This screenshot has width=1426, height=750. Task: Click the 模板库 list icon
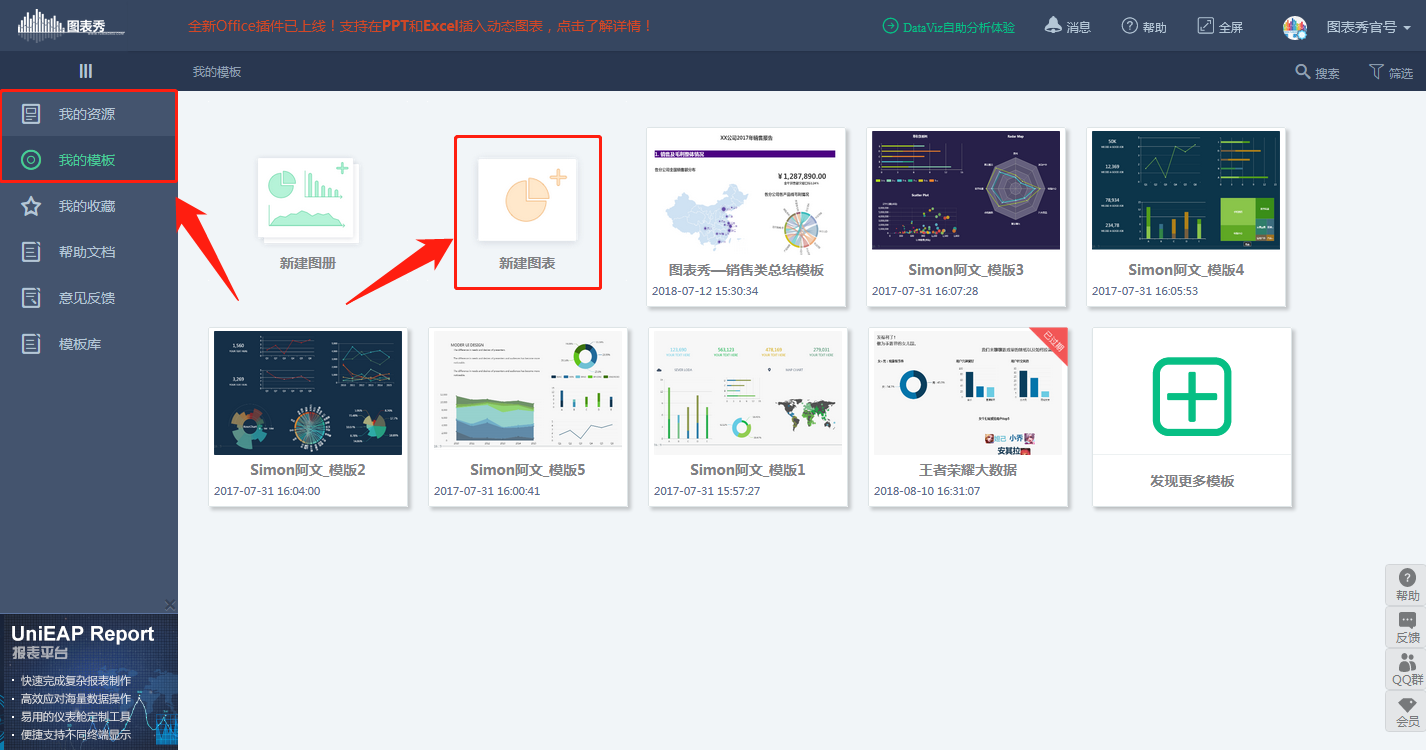pos(31,344)
